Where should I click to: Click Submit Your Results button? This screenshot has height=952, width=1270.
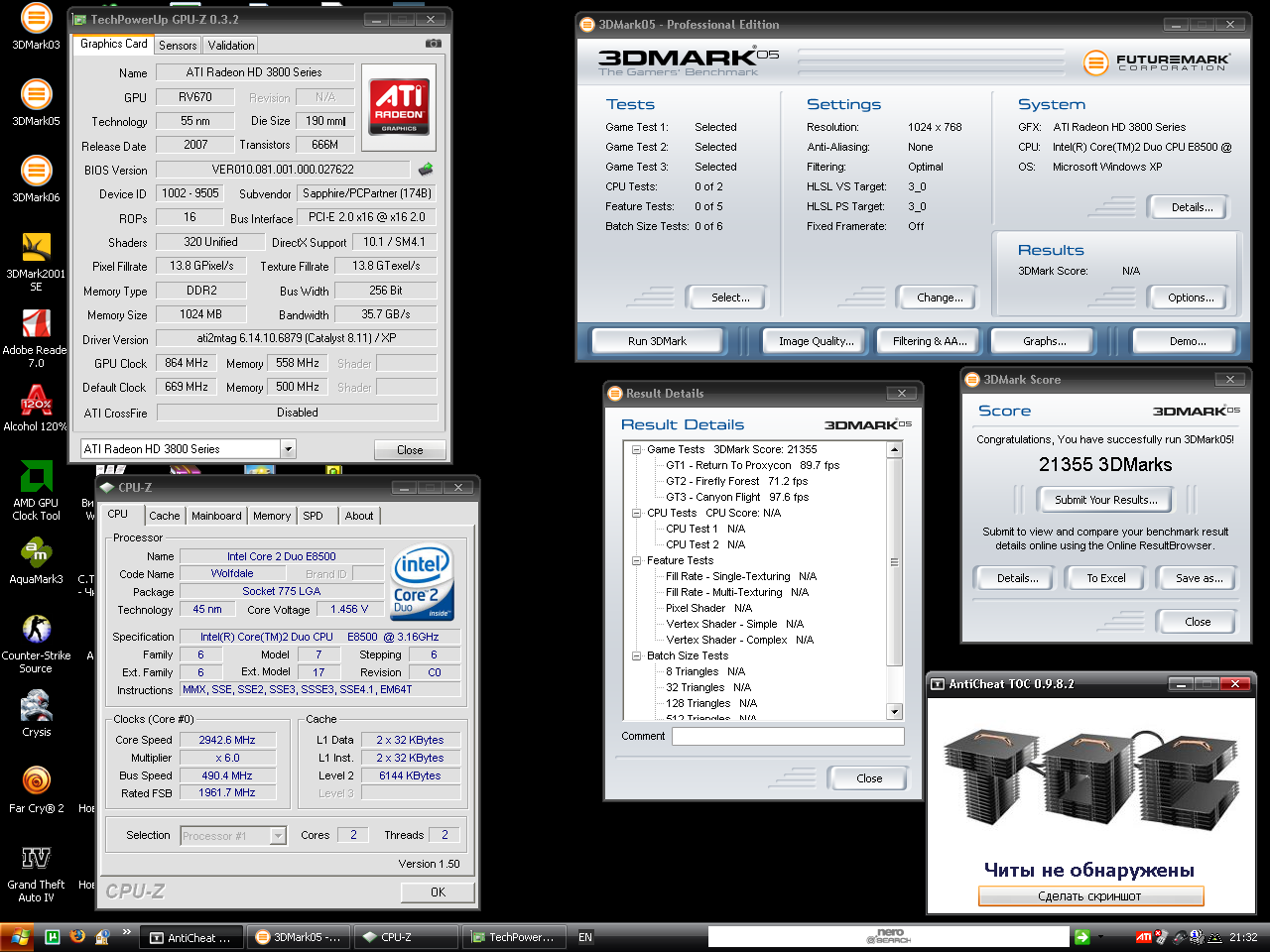coord(1105,500)
